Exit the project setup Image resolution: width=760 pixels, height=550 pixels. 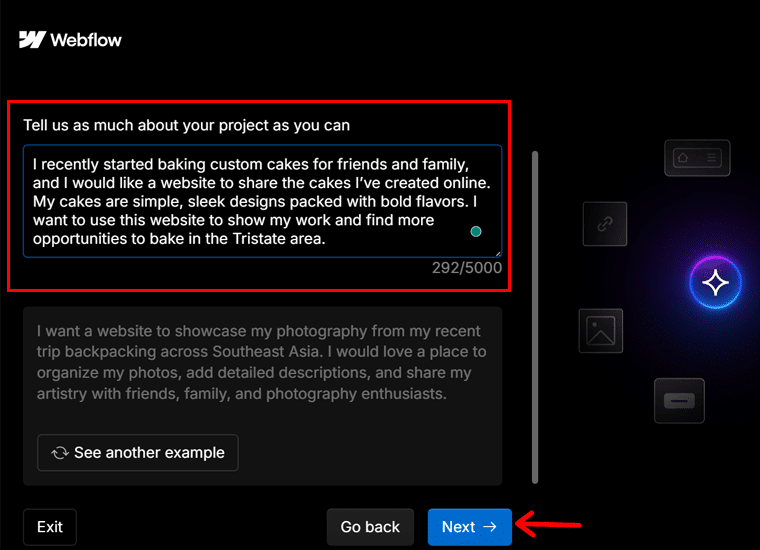point(50,527)
